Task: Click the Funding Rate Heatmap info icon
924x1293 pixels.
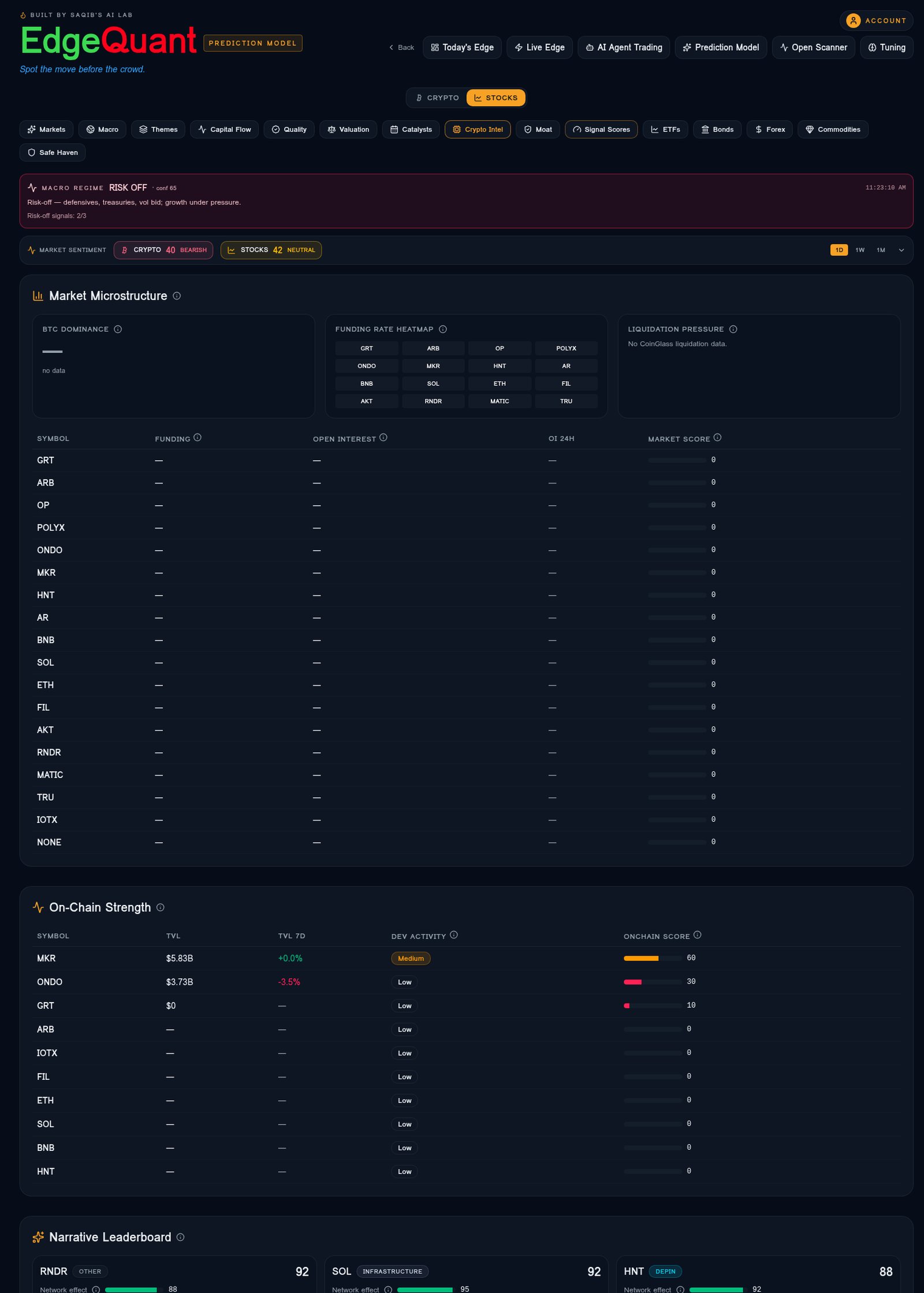Action: [443, 329]
